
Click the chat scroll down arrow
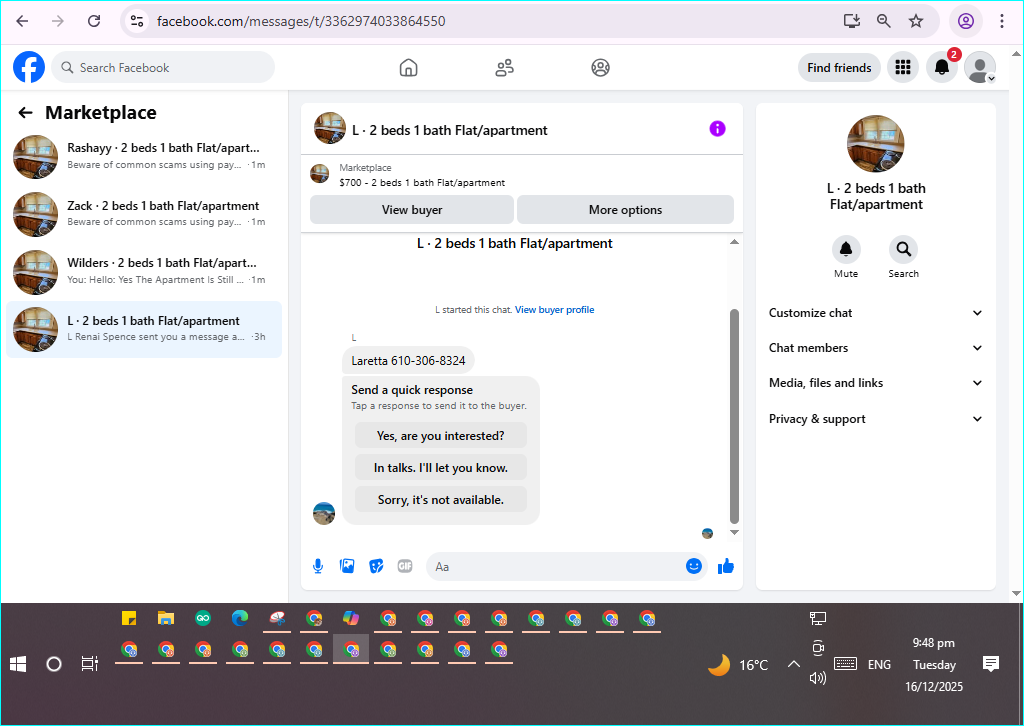coord(734,532)
